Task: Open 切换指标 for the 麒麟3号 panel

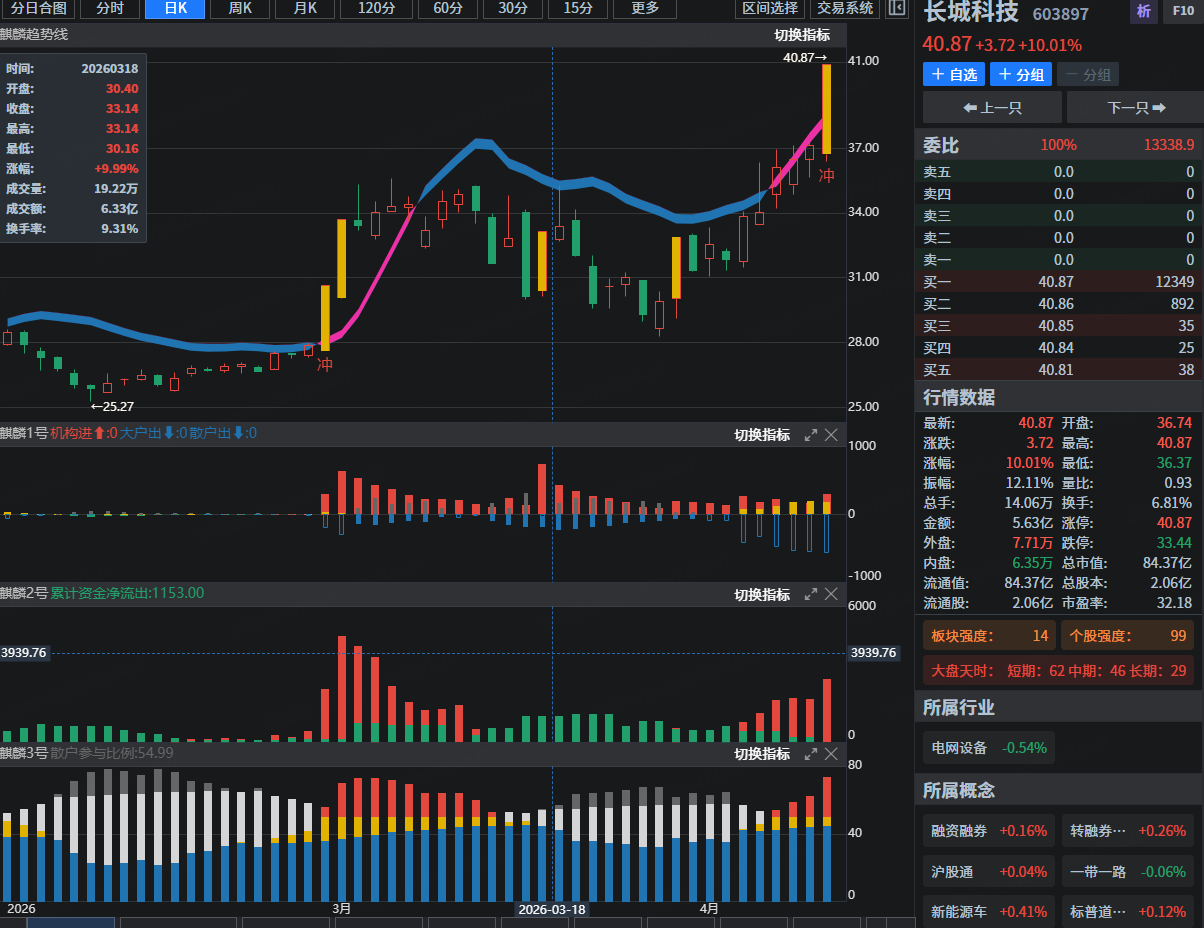Action: [x=762, y=754]
